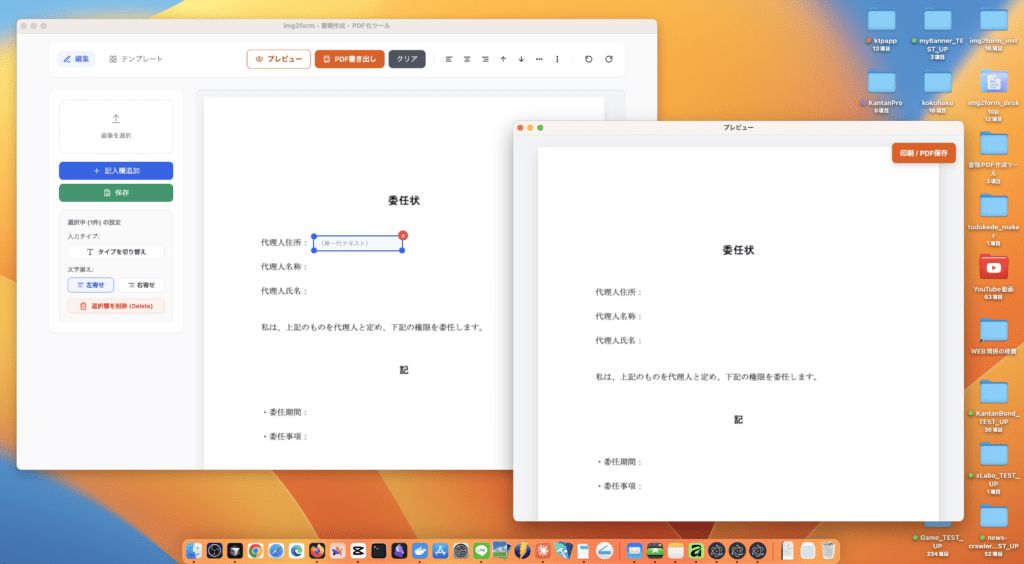Undo the last action
This screenshot has height=564, width=1024.
588,59
